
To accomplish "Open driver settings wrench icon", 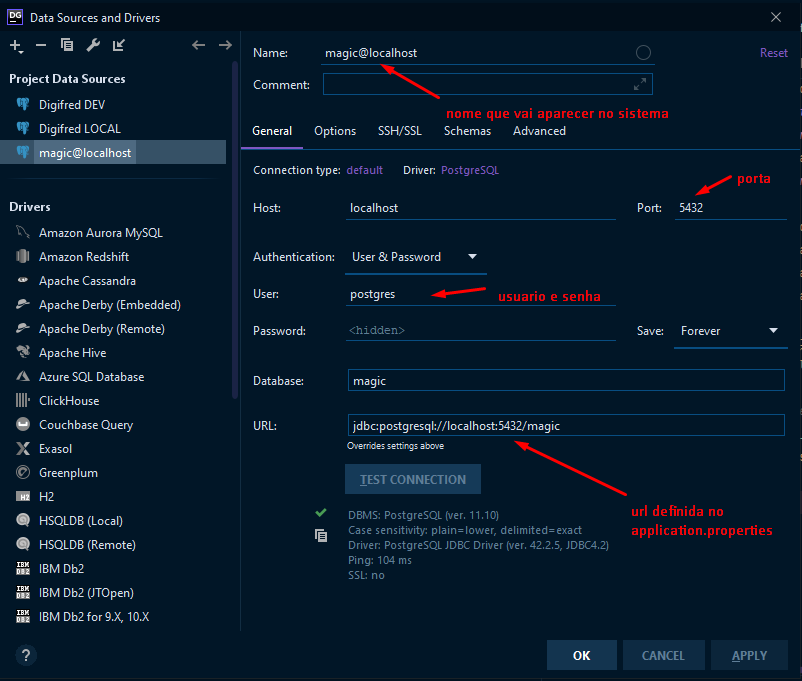I will click(x=93, y=46).
